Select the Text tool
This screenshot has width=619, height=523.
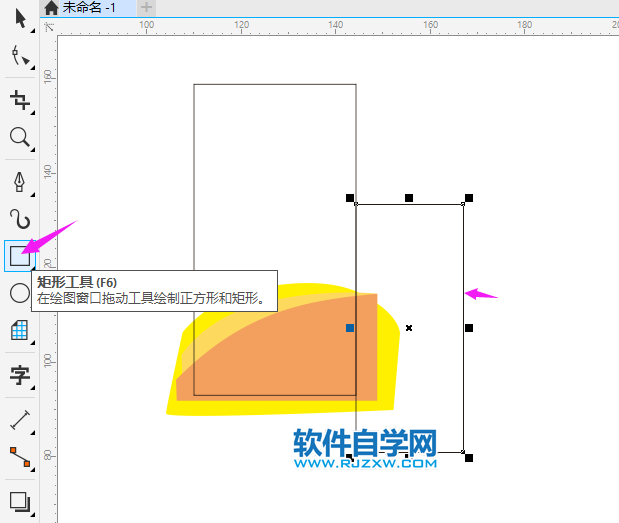point(20,375)
